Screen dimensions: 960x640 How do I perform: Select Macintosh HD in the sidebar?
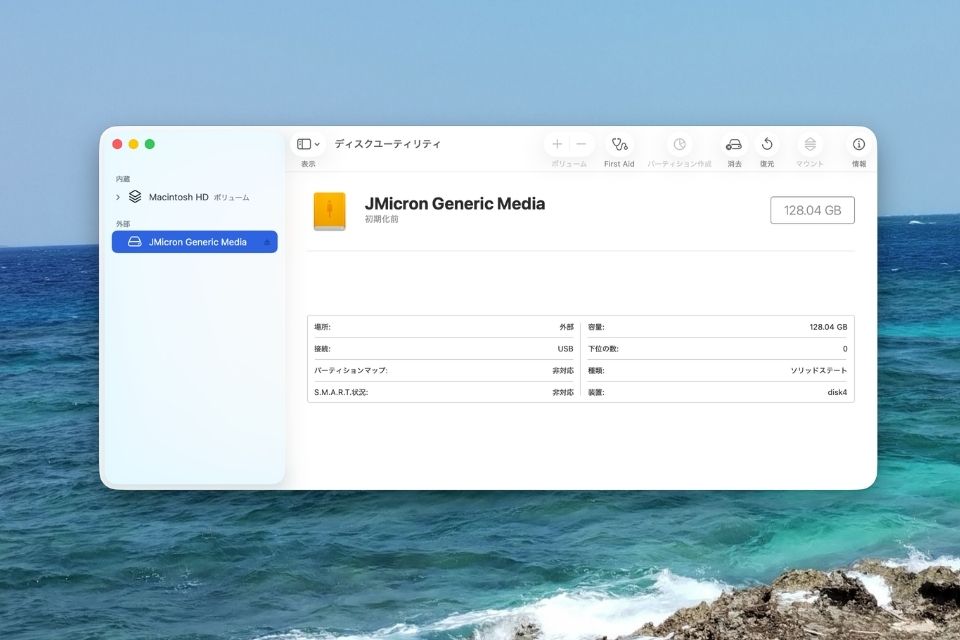pos(195,197)
